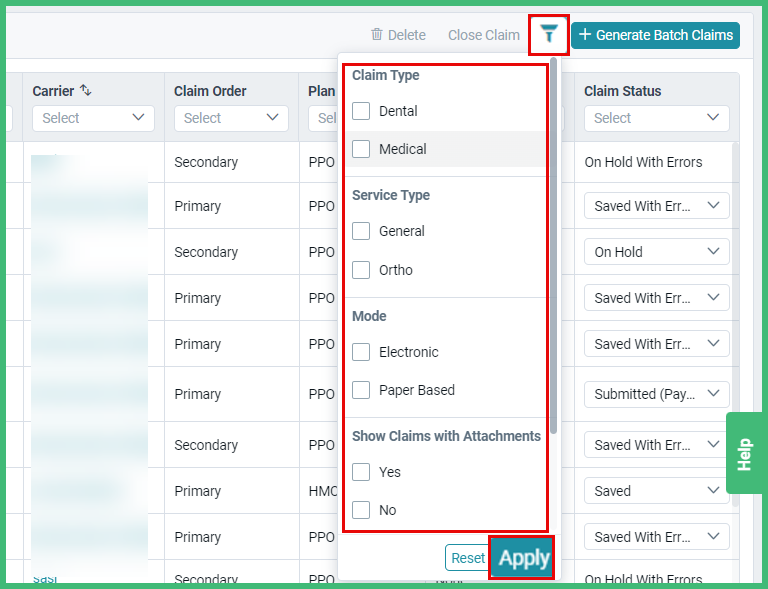Check the Dental claim type checkbox
Image resolution: width=768 pixels, height=589 pixels.
coord(361,111)
